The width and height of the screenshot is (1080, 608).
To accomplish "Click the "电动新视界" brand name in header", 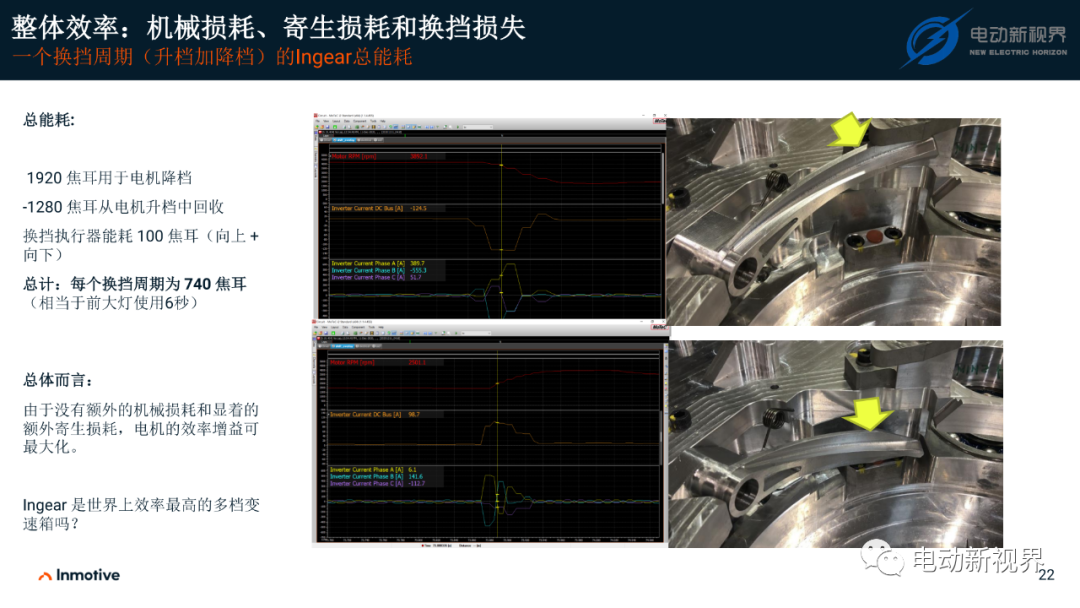I will [1018, 34].
